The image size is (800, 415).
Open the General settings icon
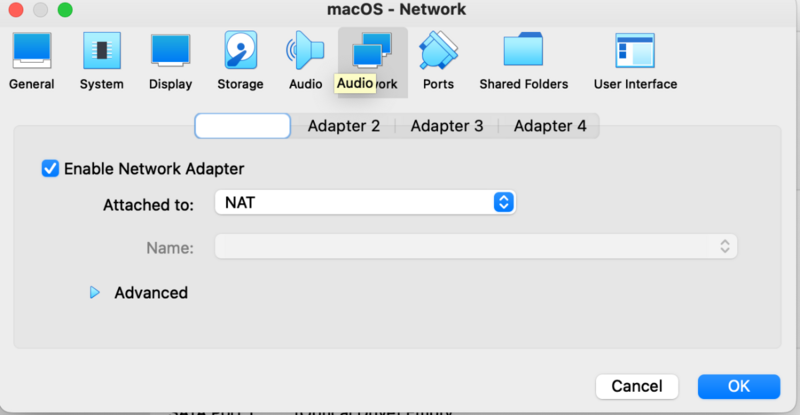32,51
